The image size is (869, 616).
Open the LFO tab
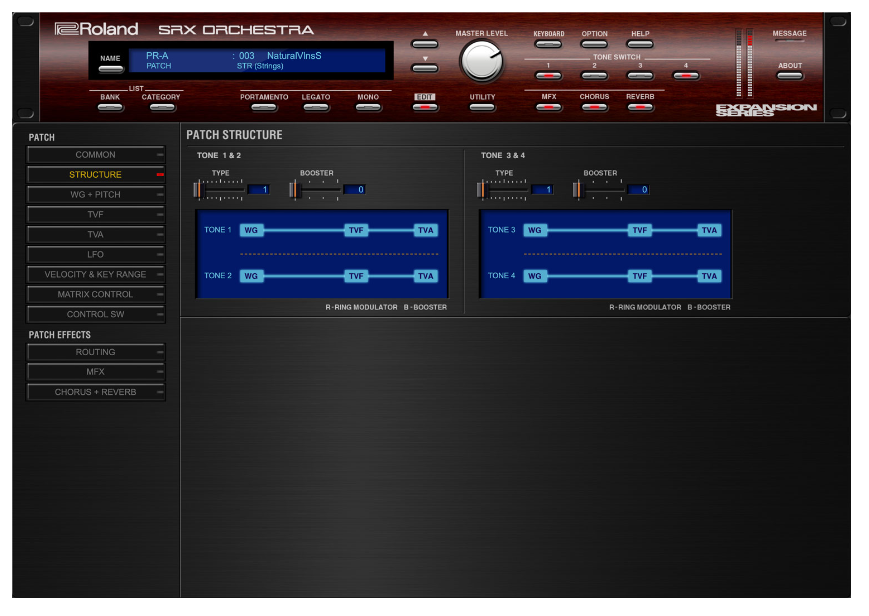[x=96, y=254]
